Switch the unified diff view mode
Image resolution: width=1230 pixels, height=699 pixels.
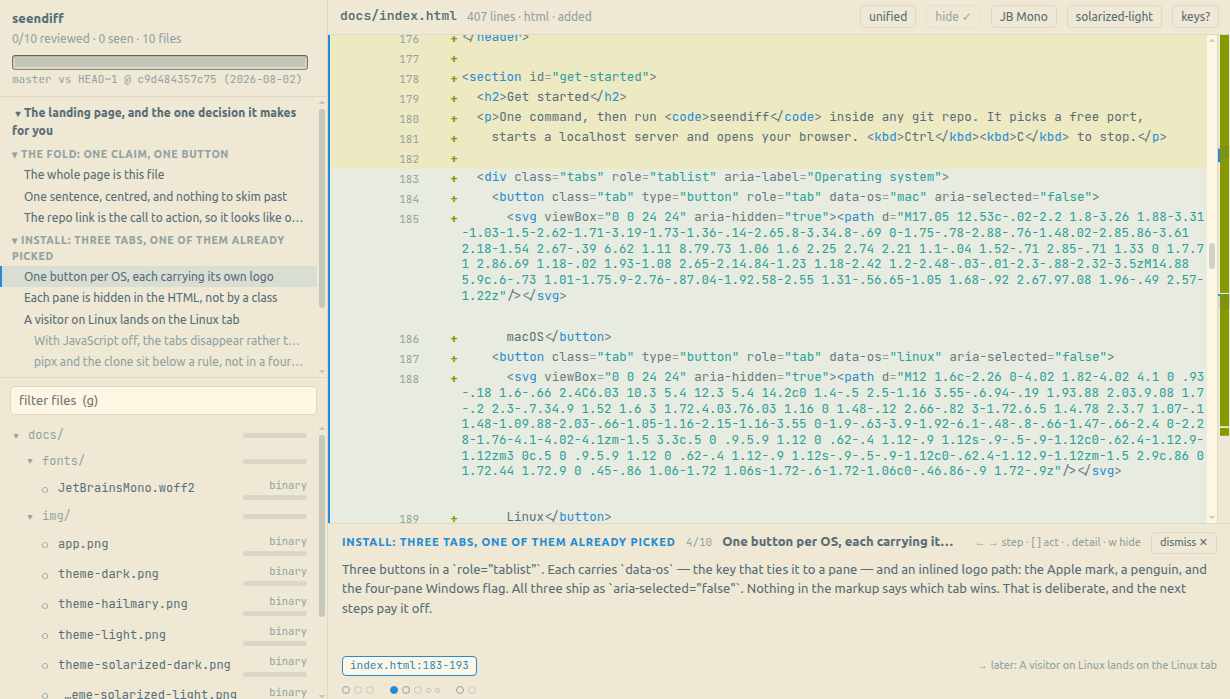(x=888, y=16)
